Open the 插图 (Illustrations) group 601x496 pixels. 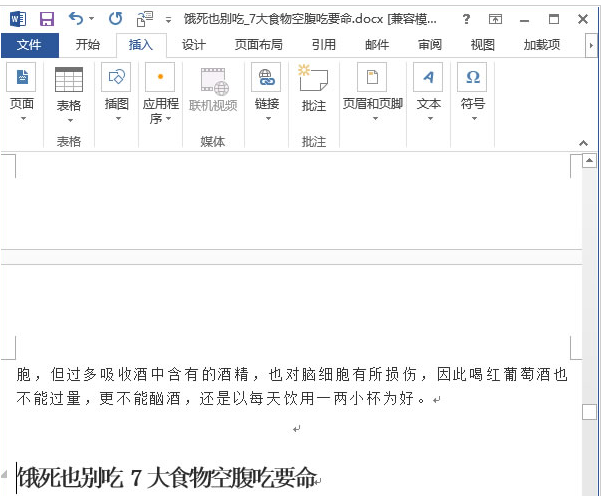tap(117, 92)
